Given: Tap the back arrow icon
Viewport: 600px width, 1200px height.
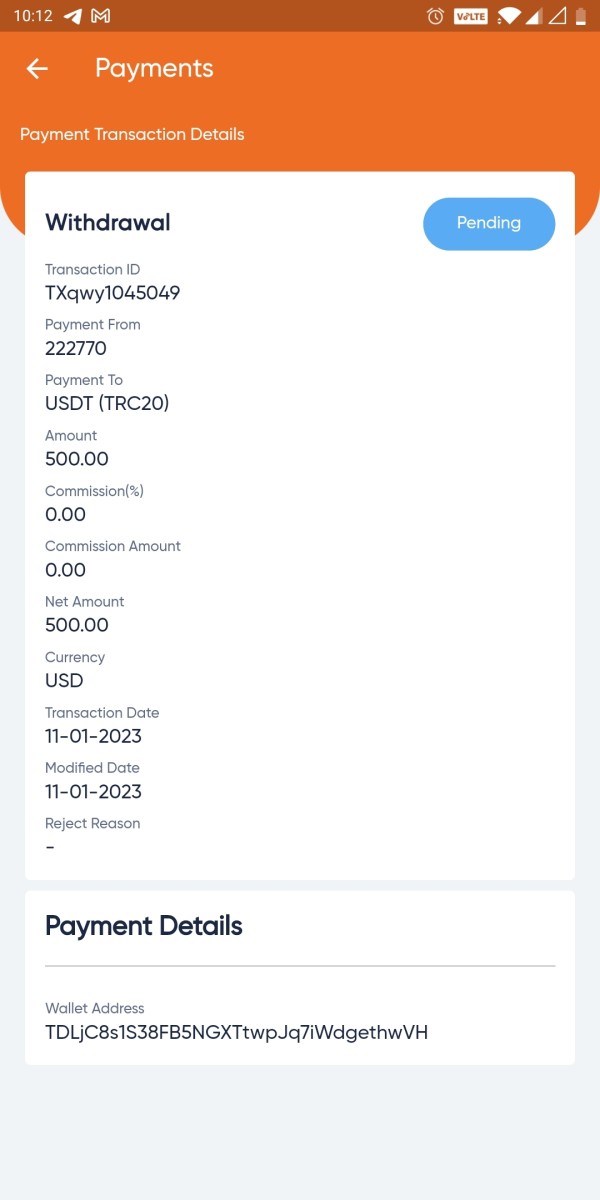Looking at the screenshot, I should coord(37,68).
